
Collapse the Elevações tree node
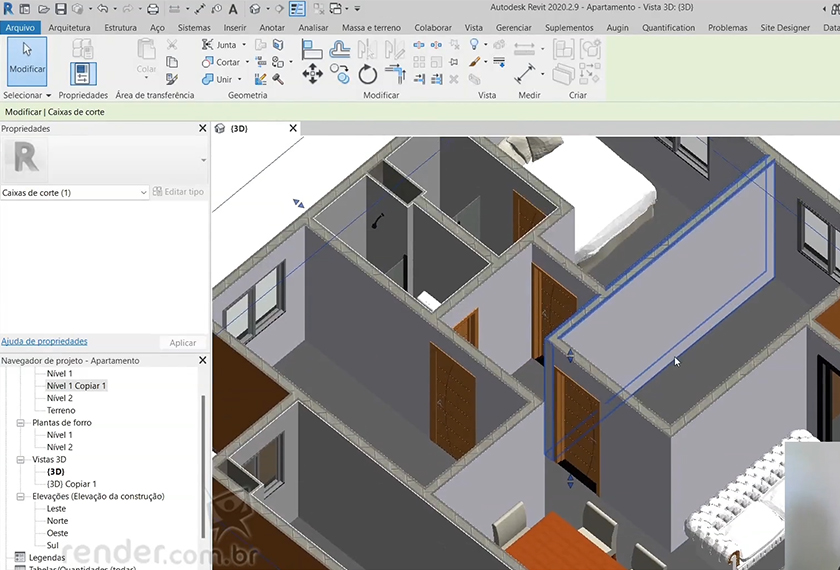coord(20,496)
